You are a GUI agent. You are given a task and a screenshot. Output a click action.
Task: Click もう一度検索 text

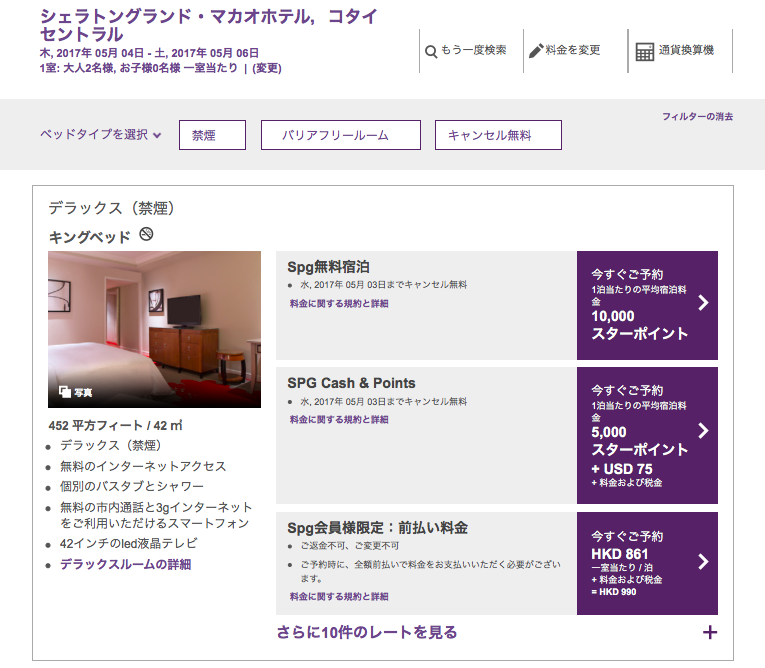click(x=473, y=50)
